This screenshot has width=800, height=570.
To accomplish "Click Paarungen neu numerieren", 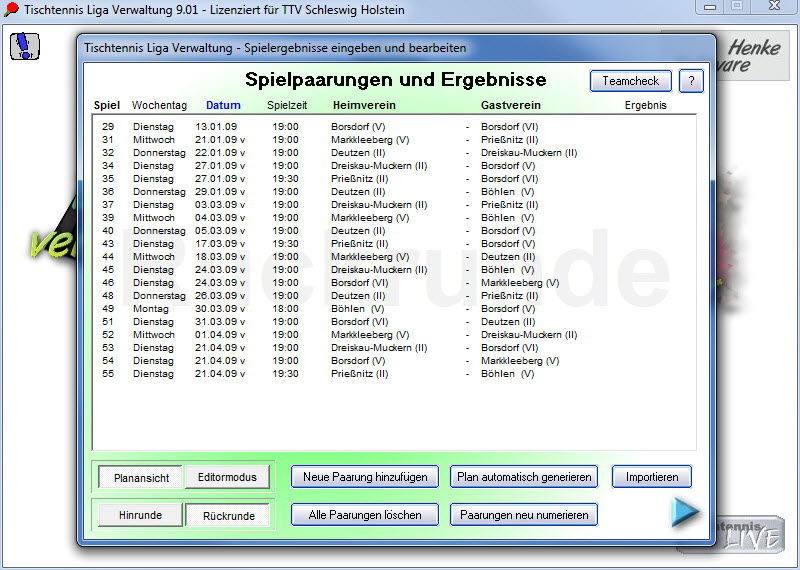I will [x=524, y=515].
